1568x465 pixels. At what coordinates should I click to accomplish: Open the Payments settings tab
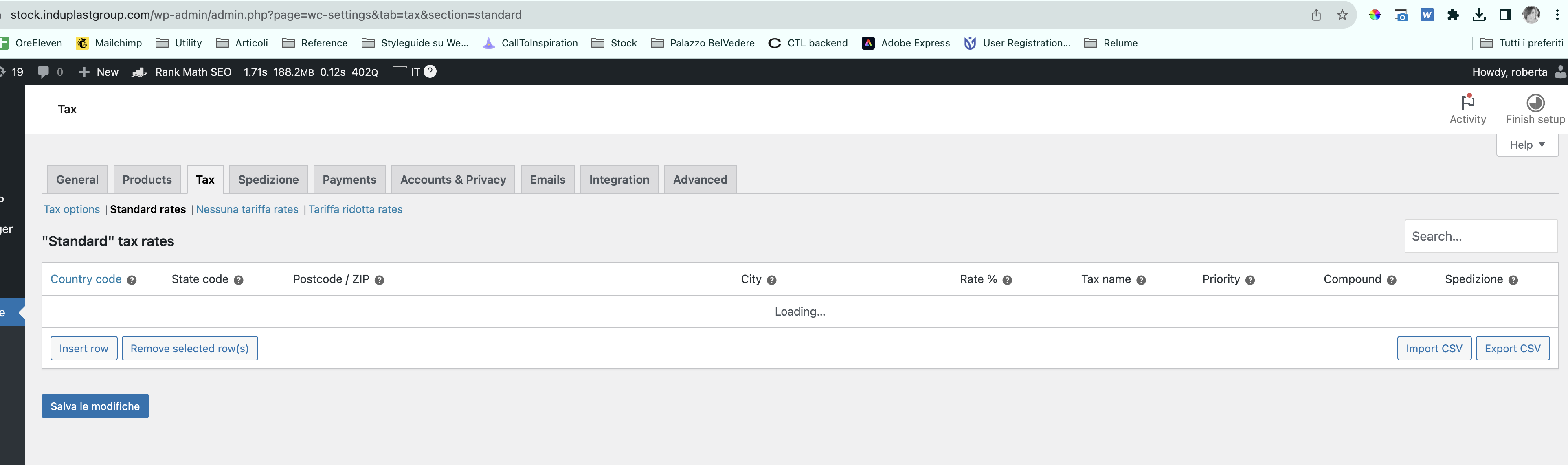click(x=349, y=180)
